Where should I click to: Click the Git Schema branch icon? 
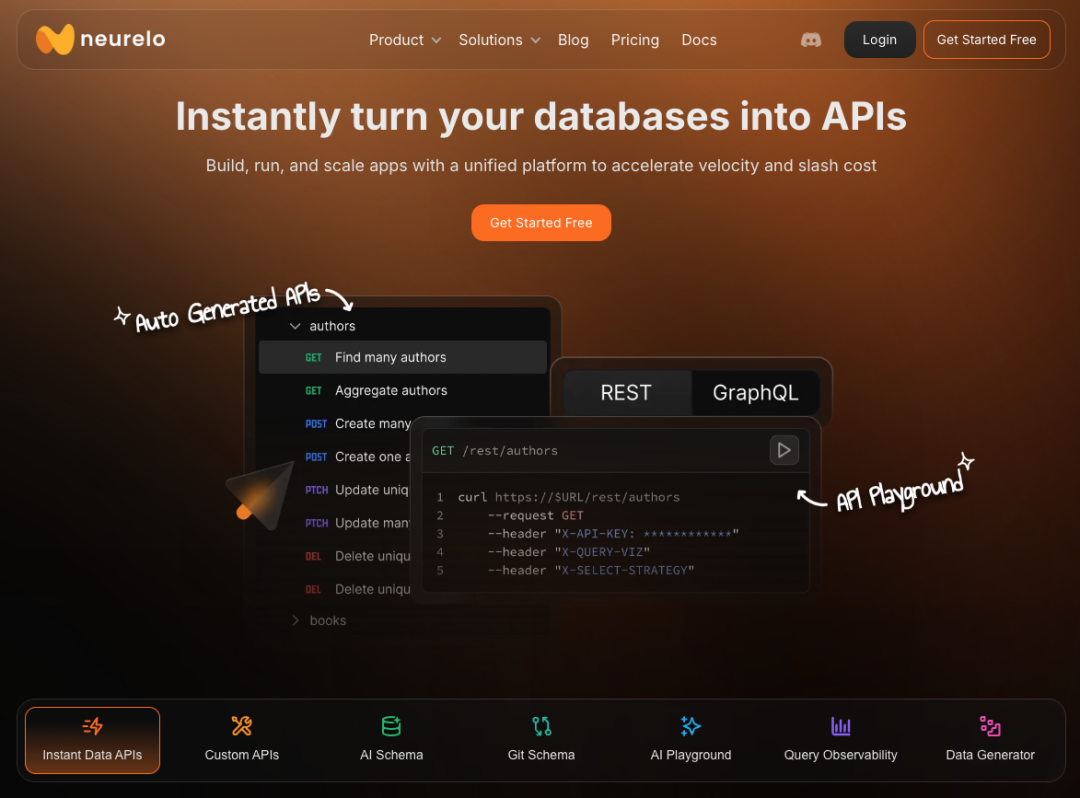541,726
